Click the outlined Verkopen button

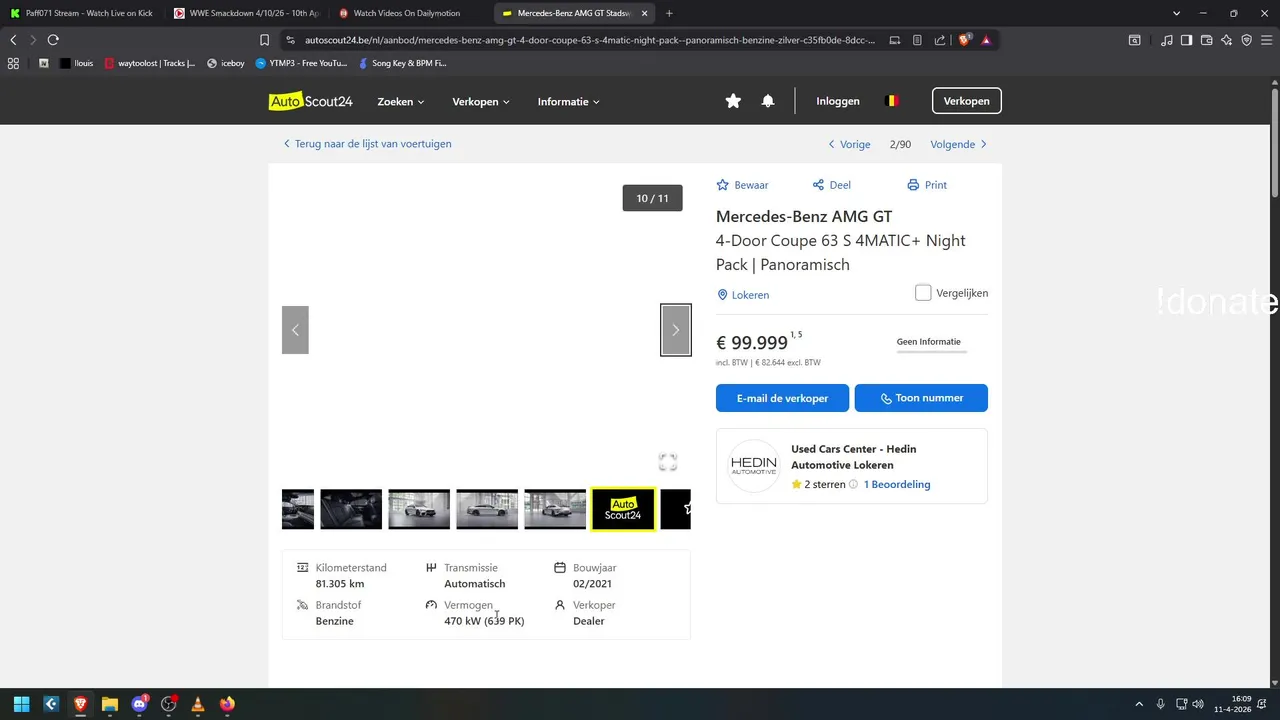[966, 101]
